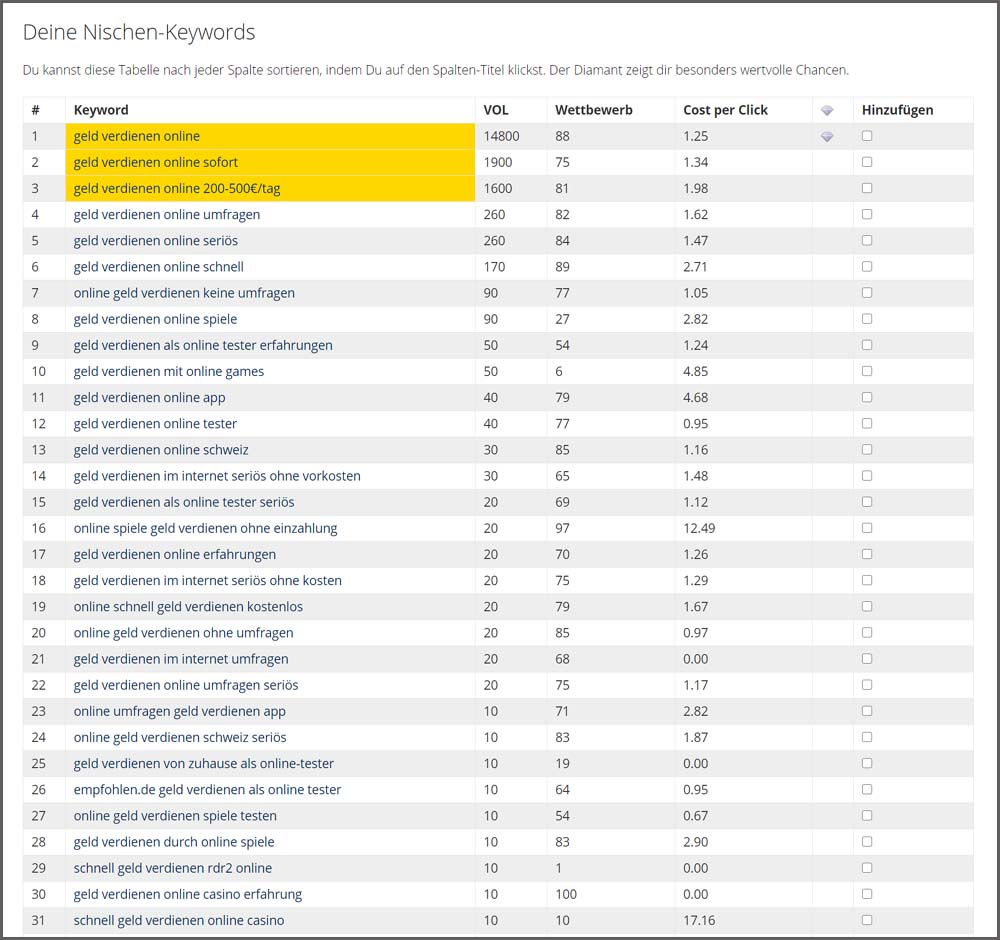This screenshot has width=1000, height=940.
Task: Click the diamond icon in row 1
Action: point(827,136)
